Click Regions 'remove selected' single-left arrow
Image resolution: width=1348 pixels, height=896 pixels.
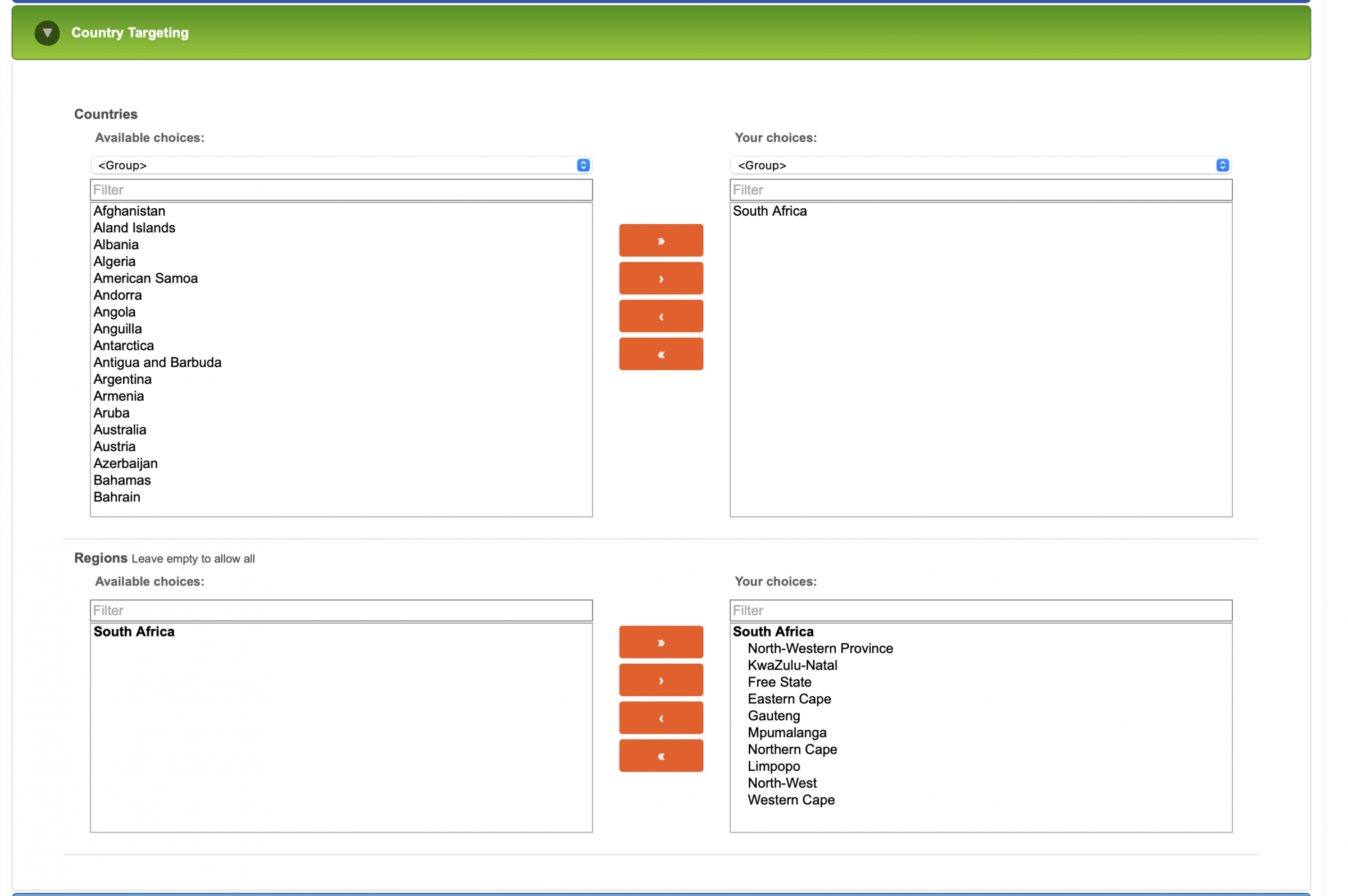click(661, 717)
